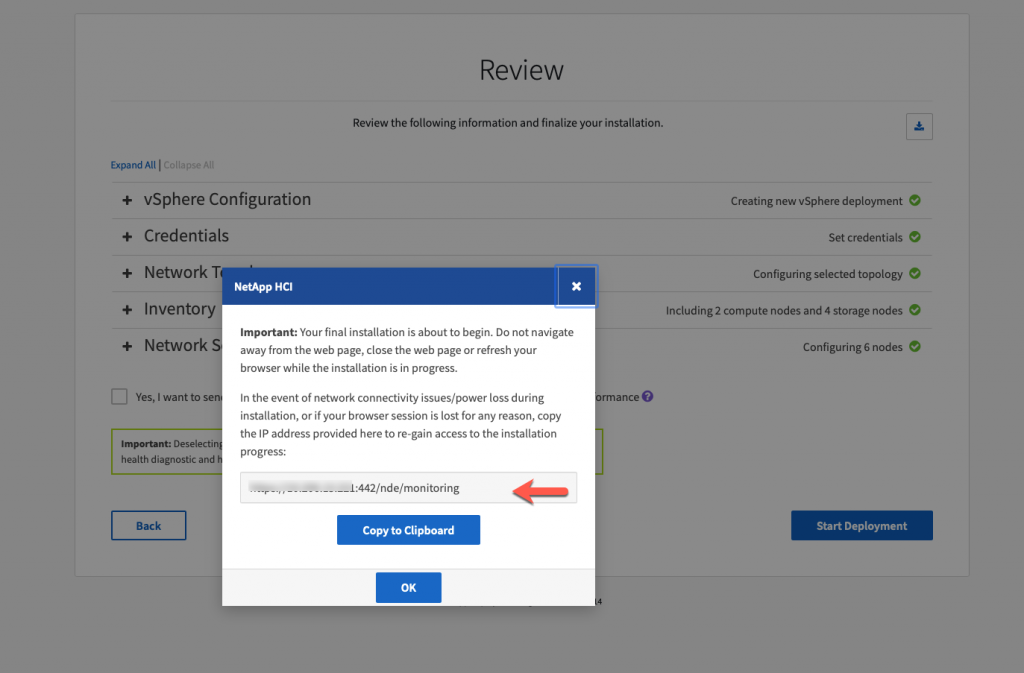Click the Review page heading
Image resolution: width=1024 pixels, height=673 pixels.
pyautogui.click(x=521, y=70)
